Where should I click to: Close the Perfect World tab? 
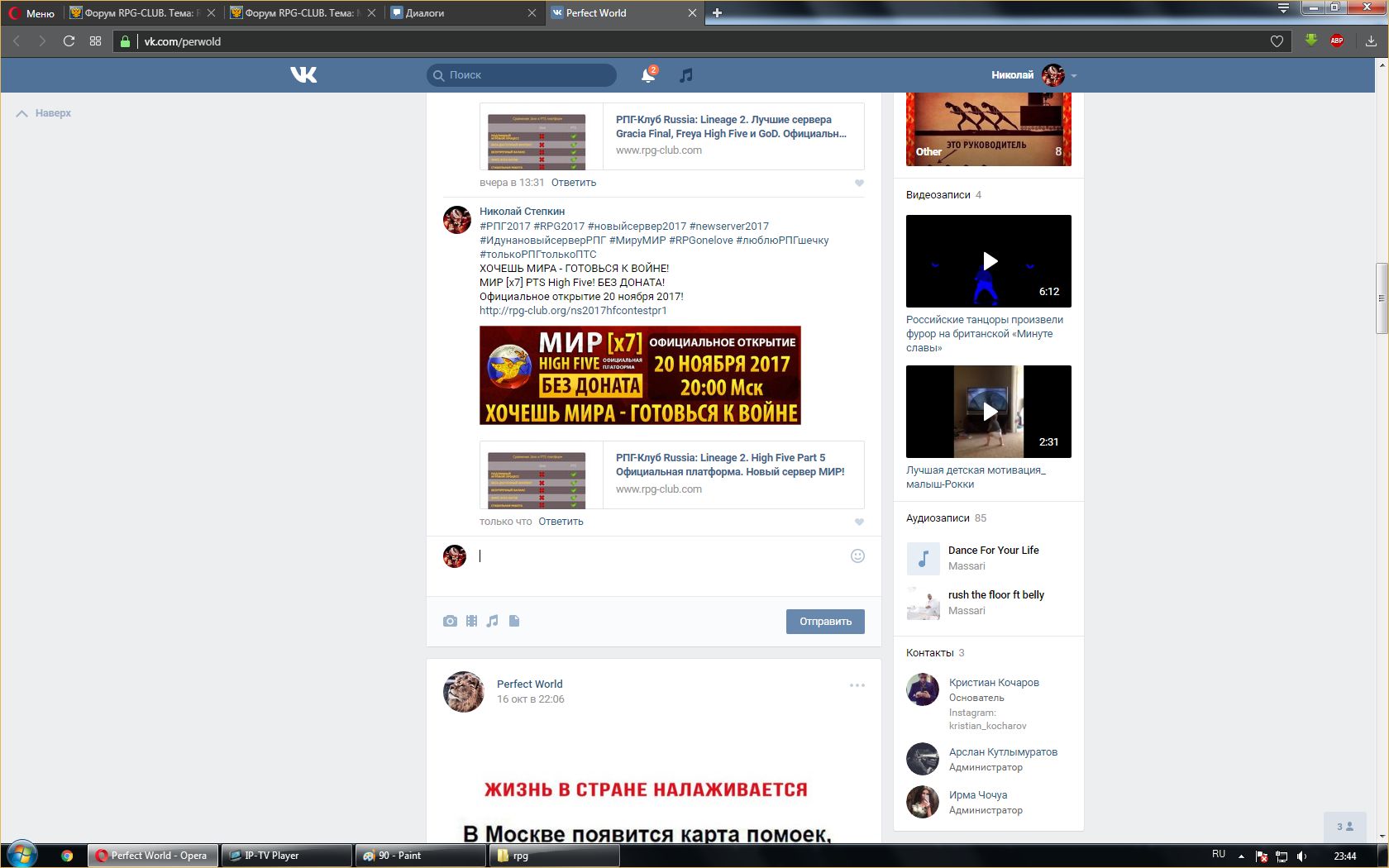pyautogui.click(x=692, y=12)
